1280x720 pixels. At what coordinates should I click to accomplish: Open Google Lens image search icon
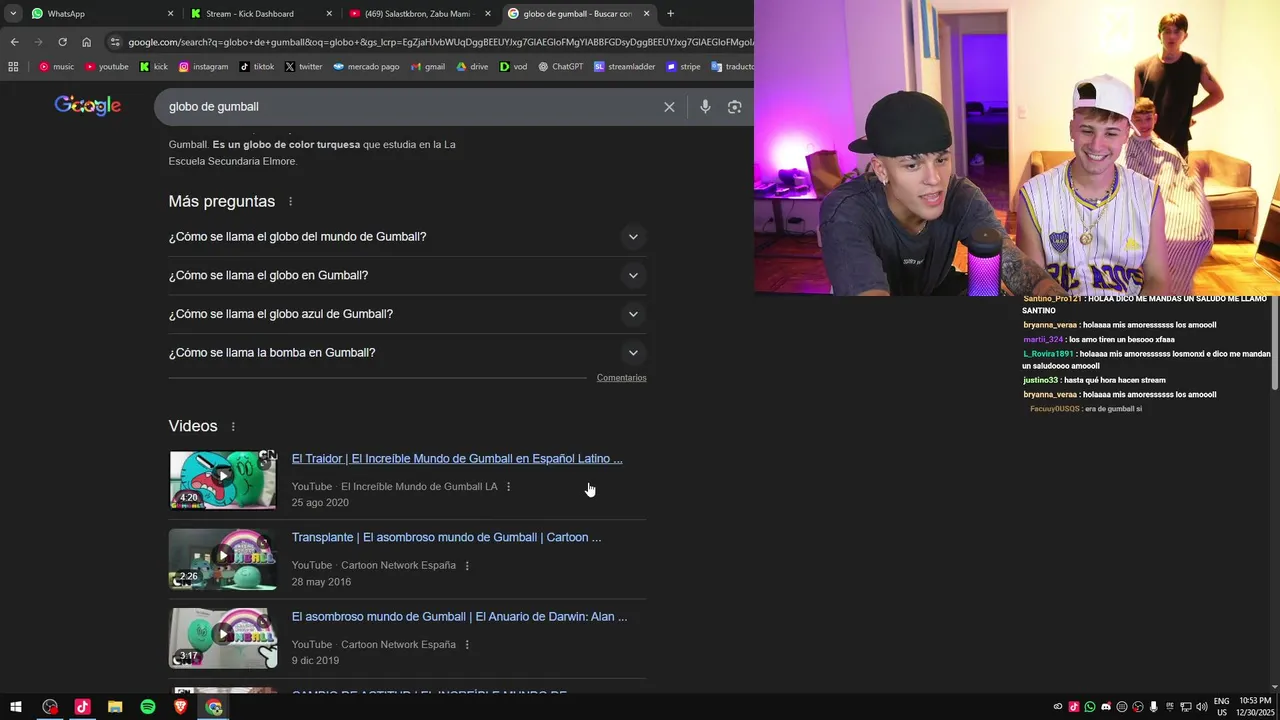(735, 107)
